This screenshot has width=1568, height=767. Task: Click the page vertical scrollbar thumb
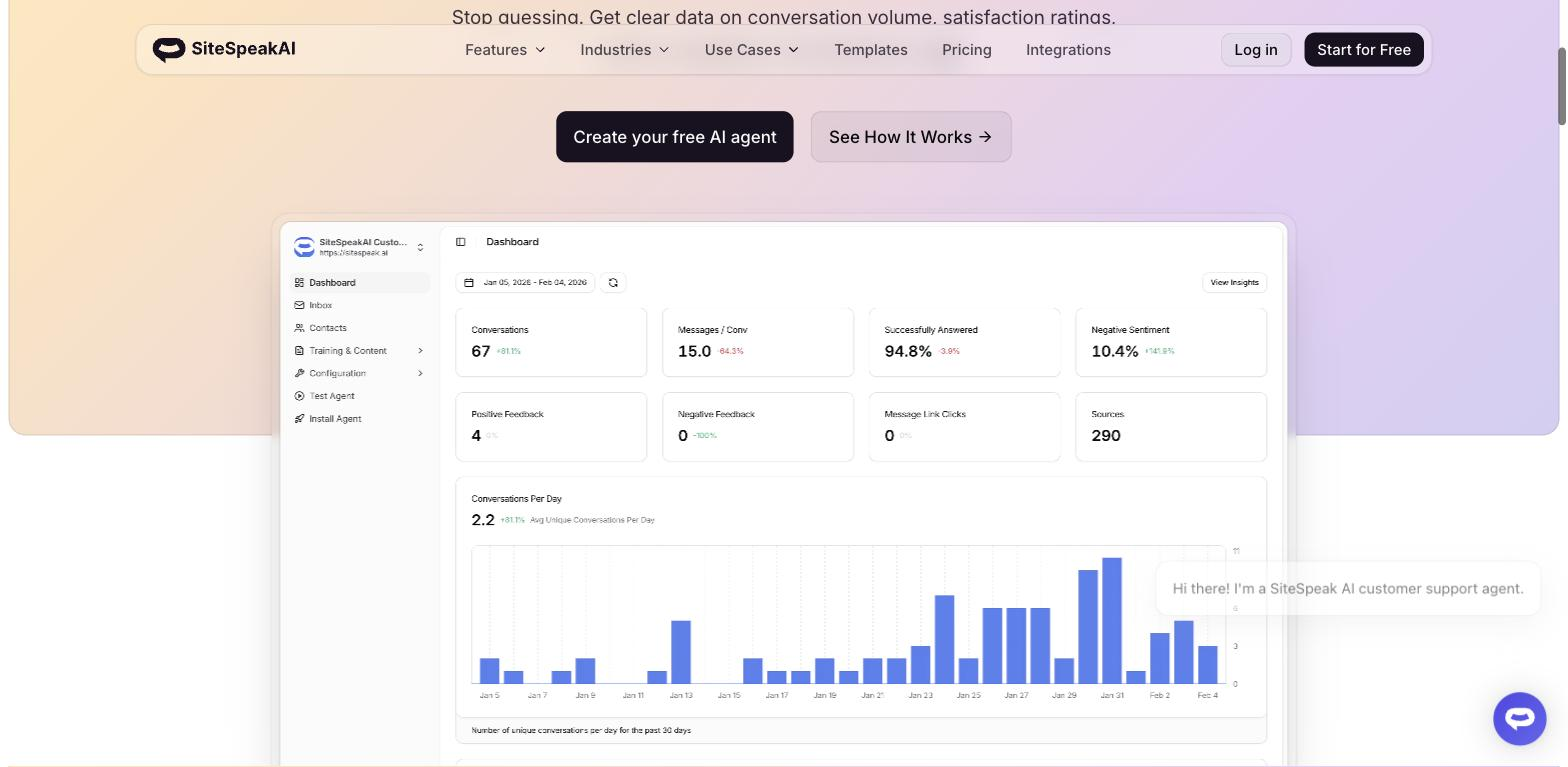pos(1561,85)
